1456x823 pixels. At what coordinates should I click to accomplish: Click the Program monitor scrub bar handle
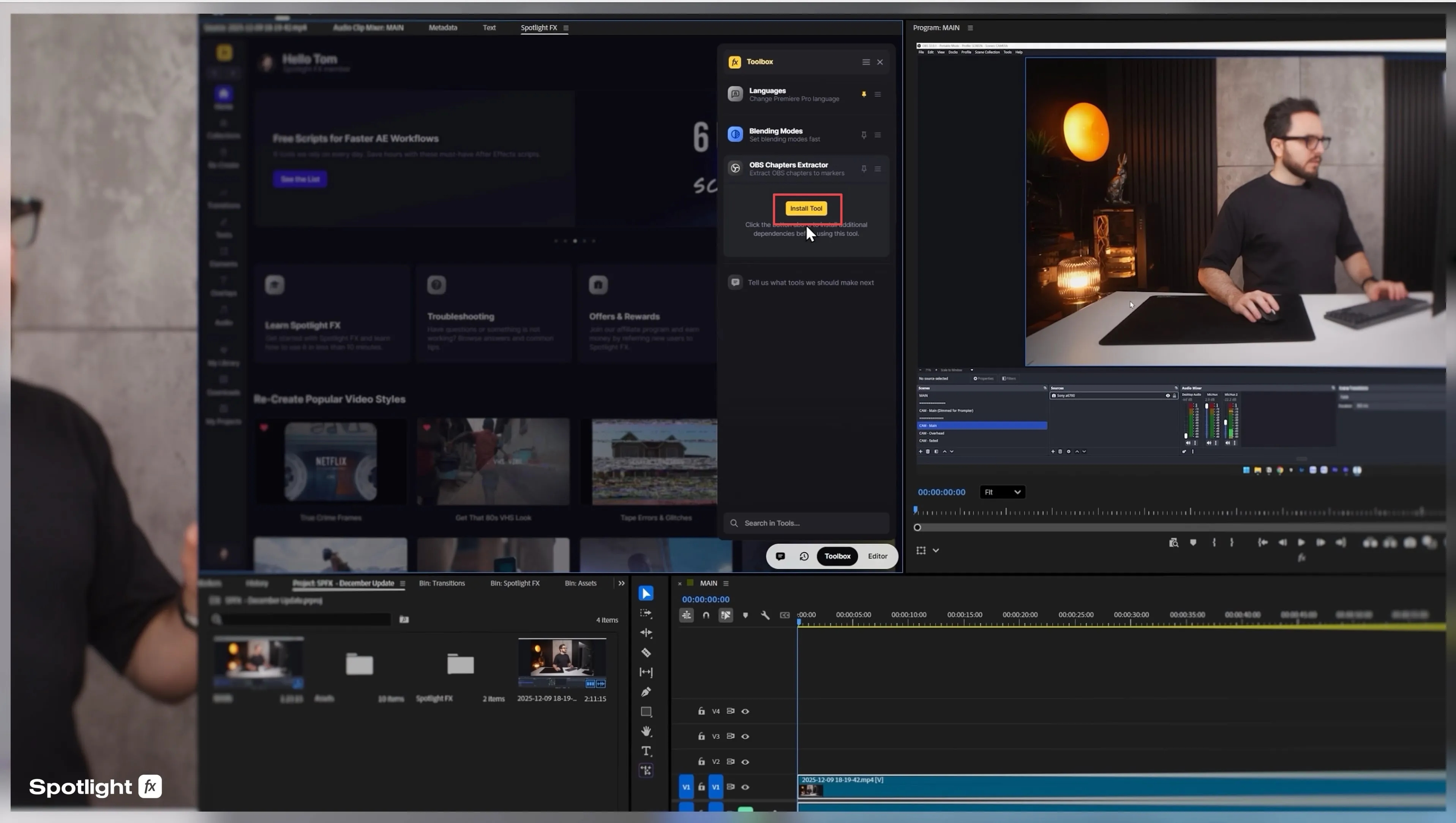click(918, 527)
